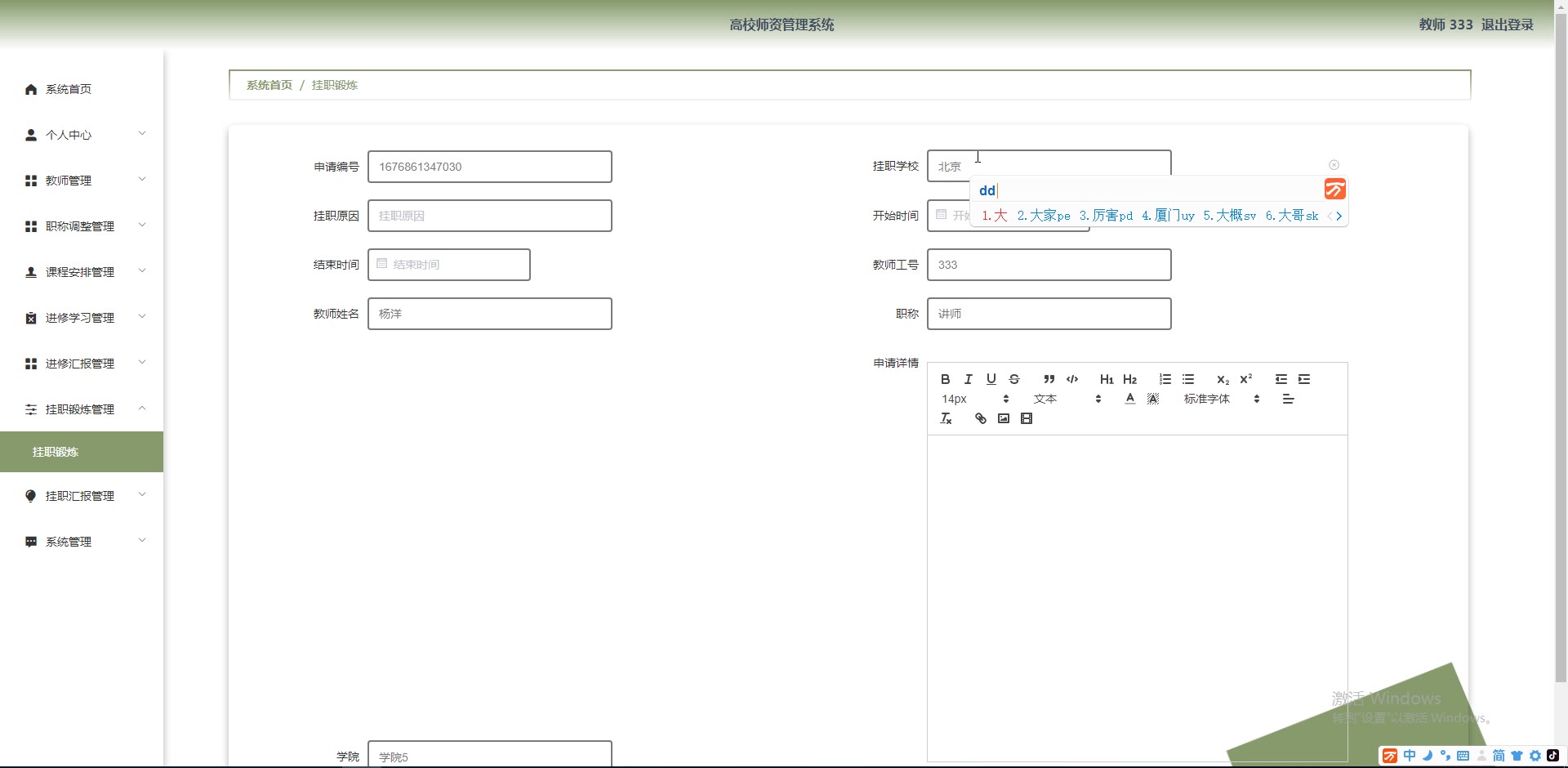Image resolution: width=1568 pixels, height=768 pixels.
Task: Select IME candidate 大家
Action: click(x=1044, y=216)
